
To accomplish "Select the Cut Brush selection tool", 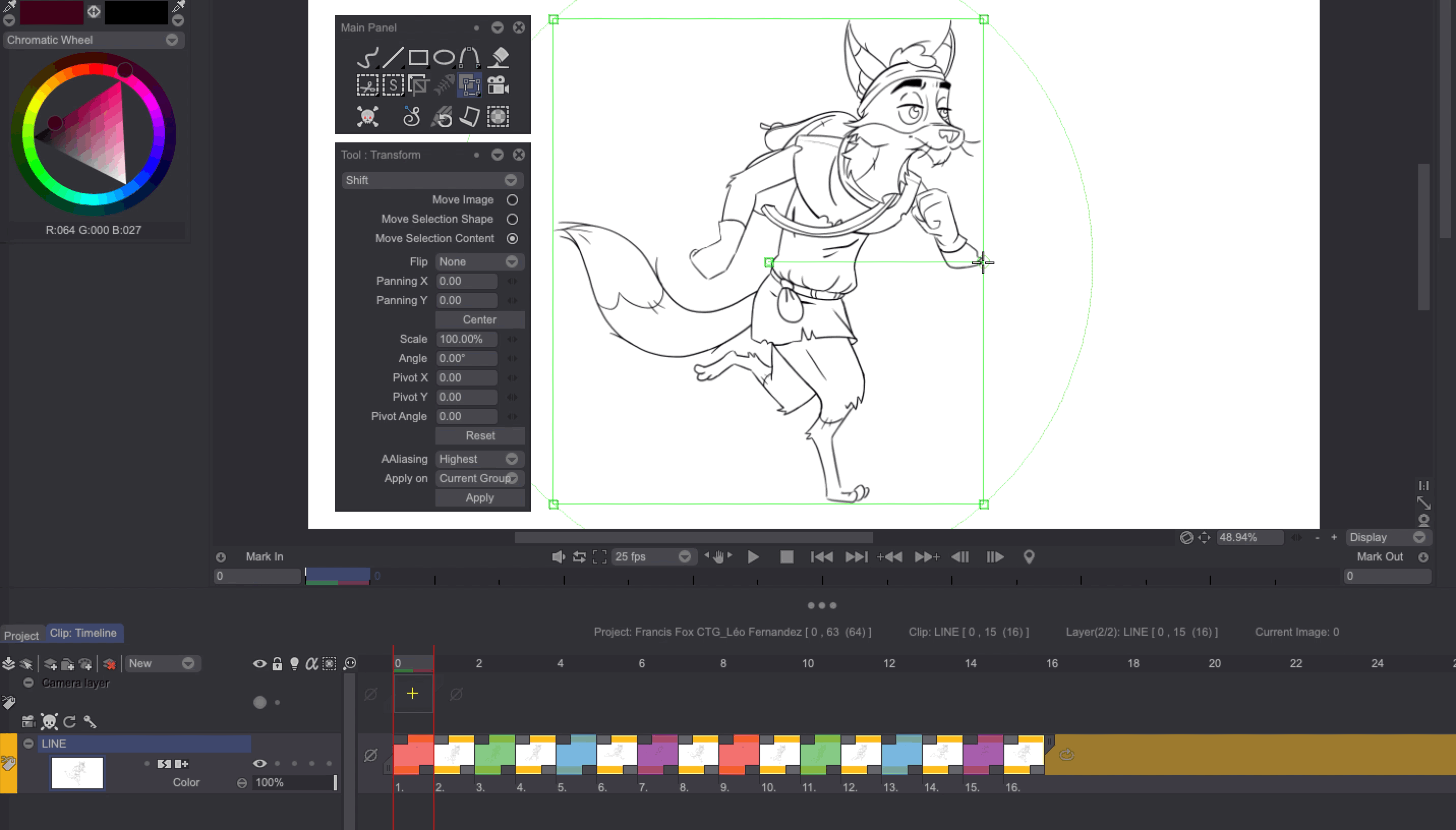I will [368, 84].
